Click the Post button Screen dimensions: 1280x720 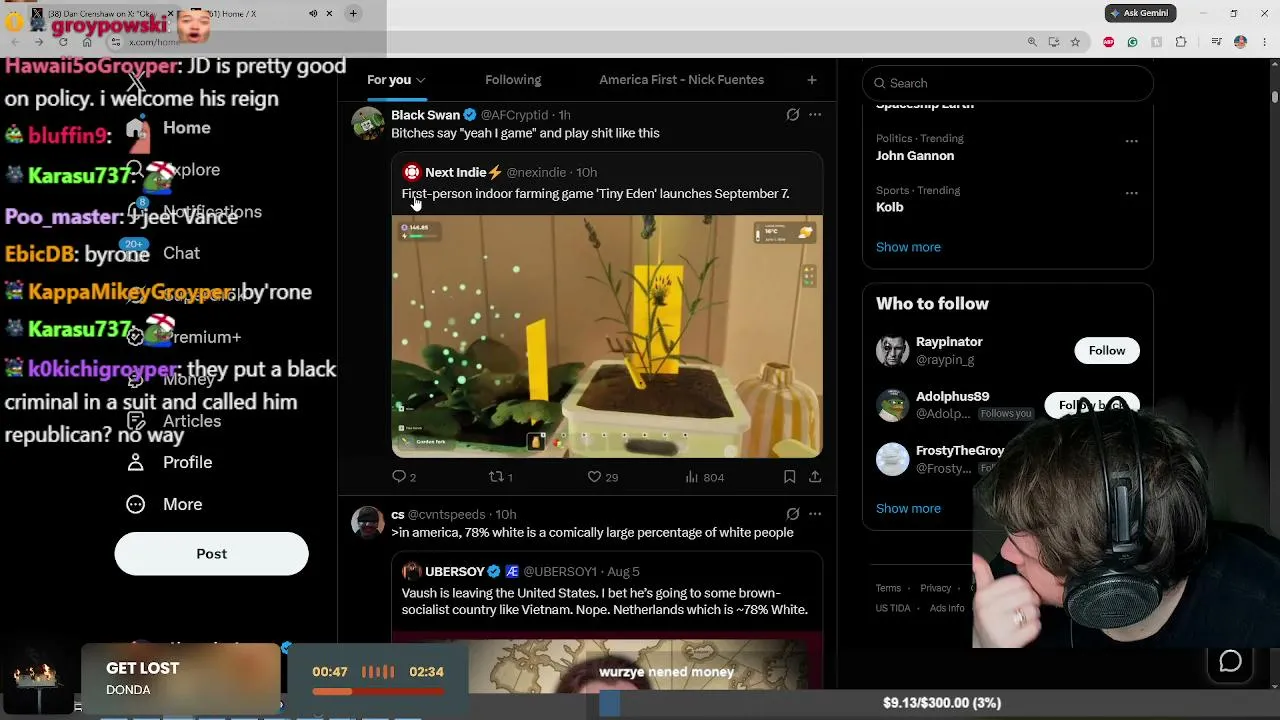coord(211,554)
